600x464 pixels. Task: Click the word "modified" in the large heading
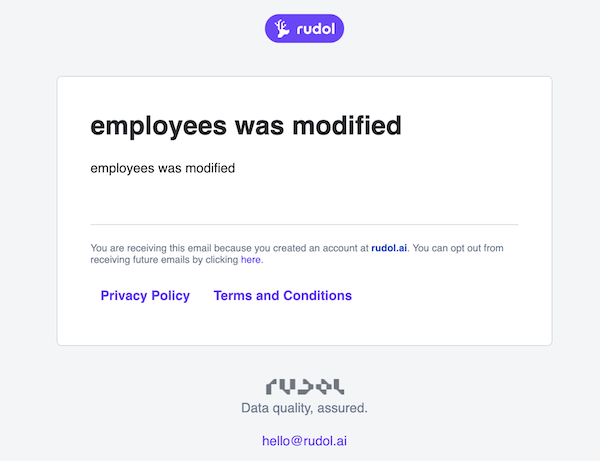pyautogui.click(x=347, y=125)
